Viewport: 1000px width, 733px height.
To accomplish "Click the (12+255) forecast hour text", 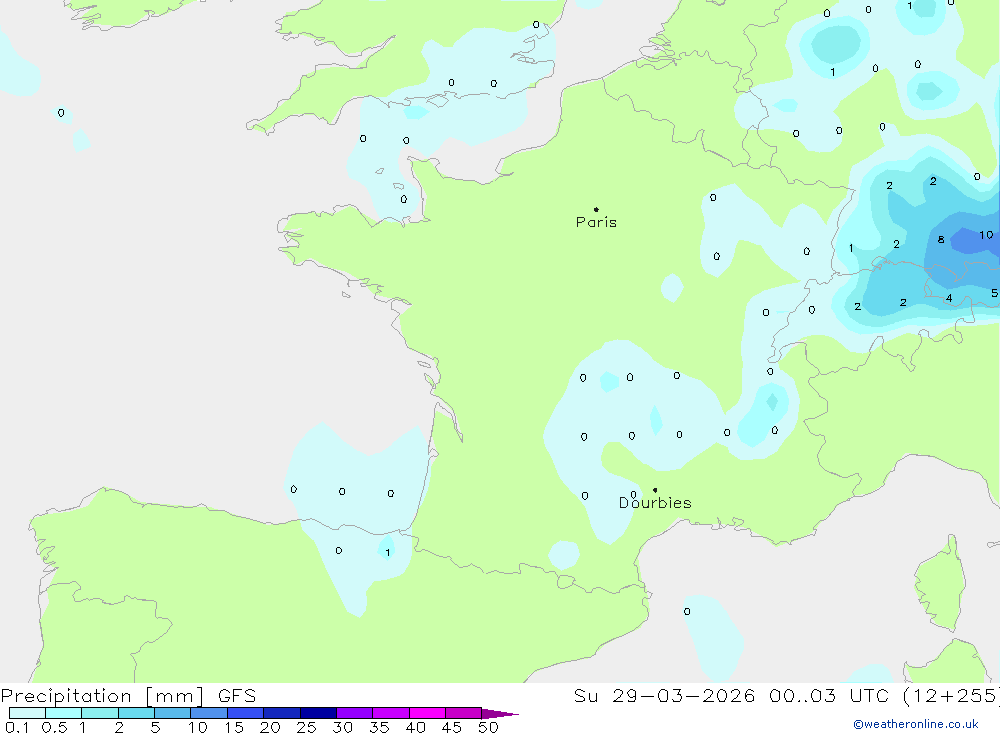I will pos(951,696).
